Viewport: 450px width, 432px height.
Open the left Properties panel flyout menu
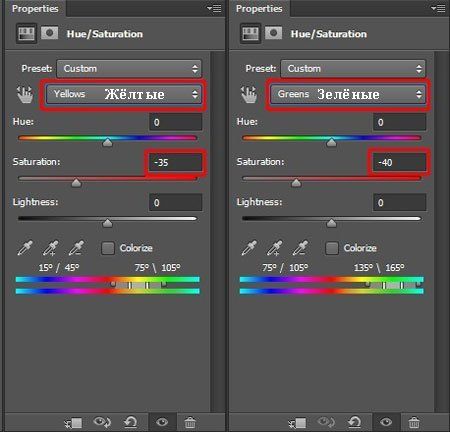click(x=214, y=8)
